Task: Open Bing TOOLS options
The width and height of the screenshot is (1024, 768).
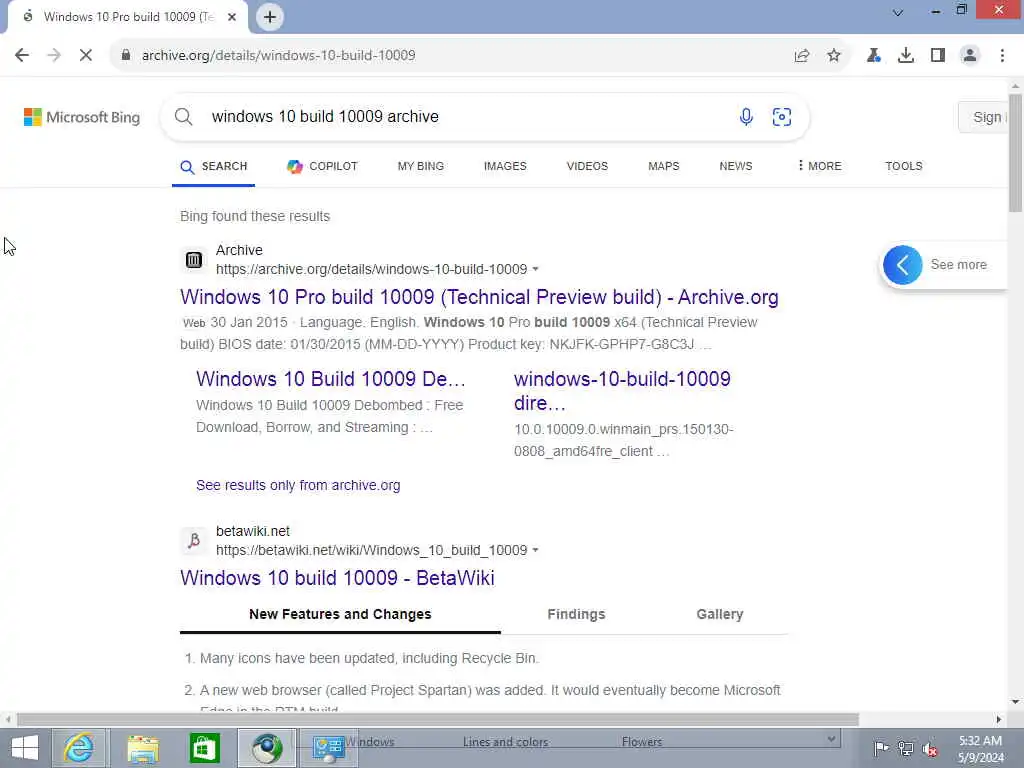Action: (904, 167)
